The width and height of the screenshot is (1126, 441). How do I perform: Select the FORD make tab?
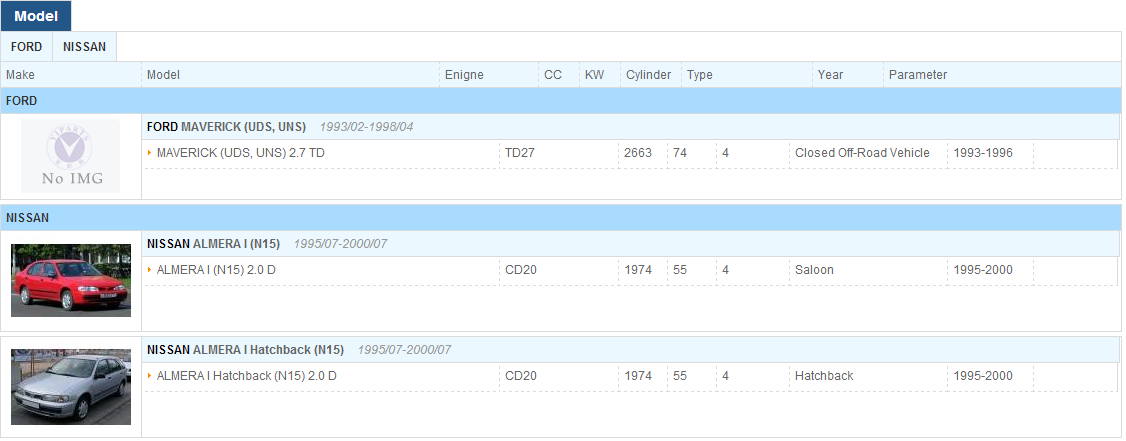click(x=27, y=47)
